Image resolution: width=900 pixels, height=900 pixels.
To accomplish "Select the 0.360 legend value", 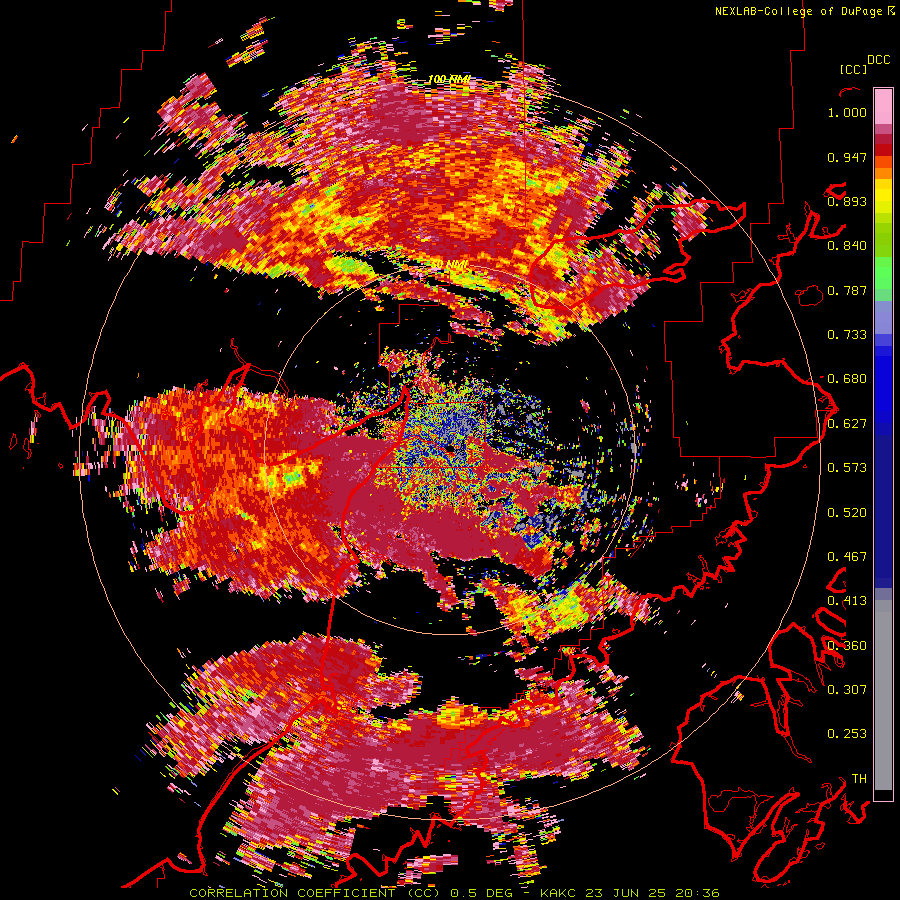I will [847, 646].
